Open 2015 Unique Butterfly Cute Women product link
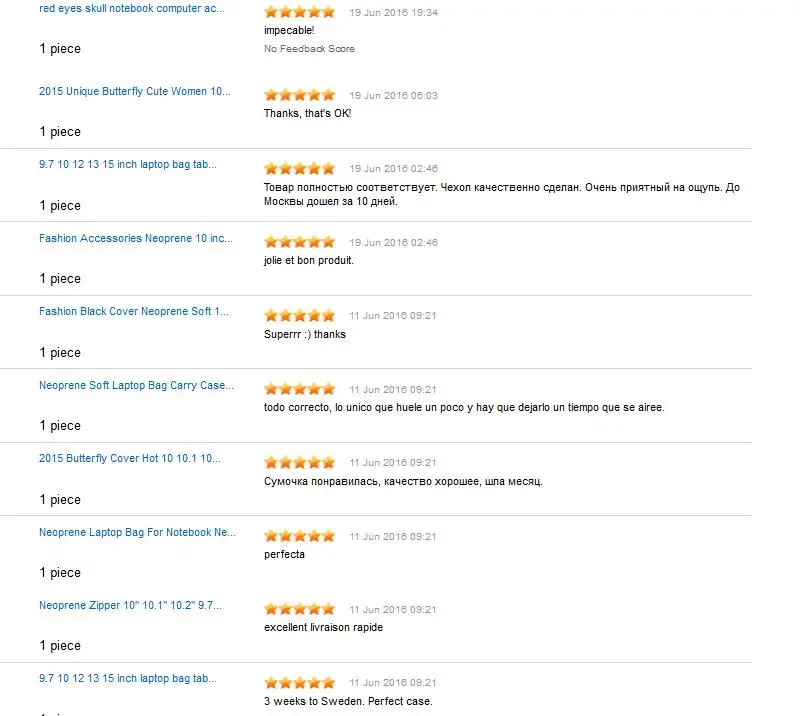The width and height of the screenshot is (800, 716). click(135, 91)
